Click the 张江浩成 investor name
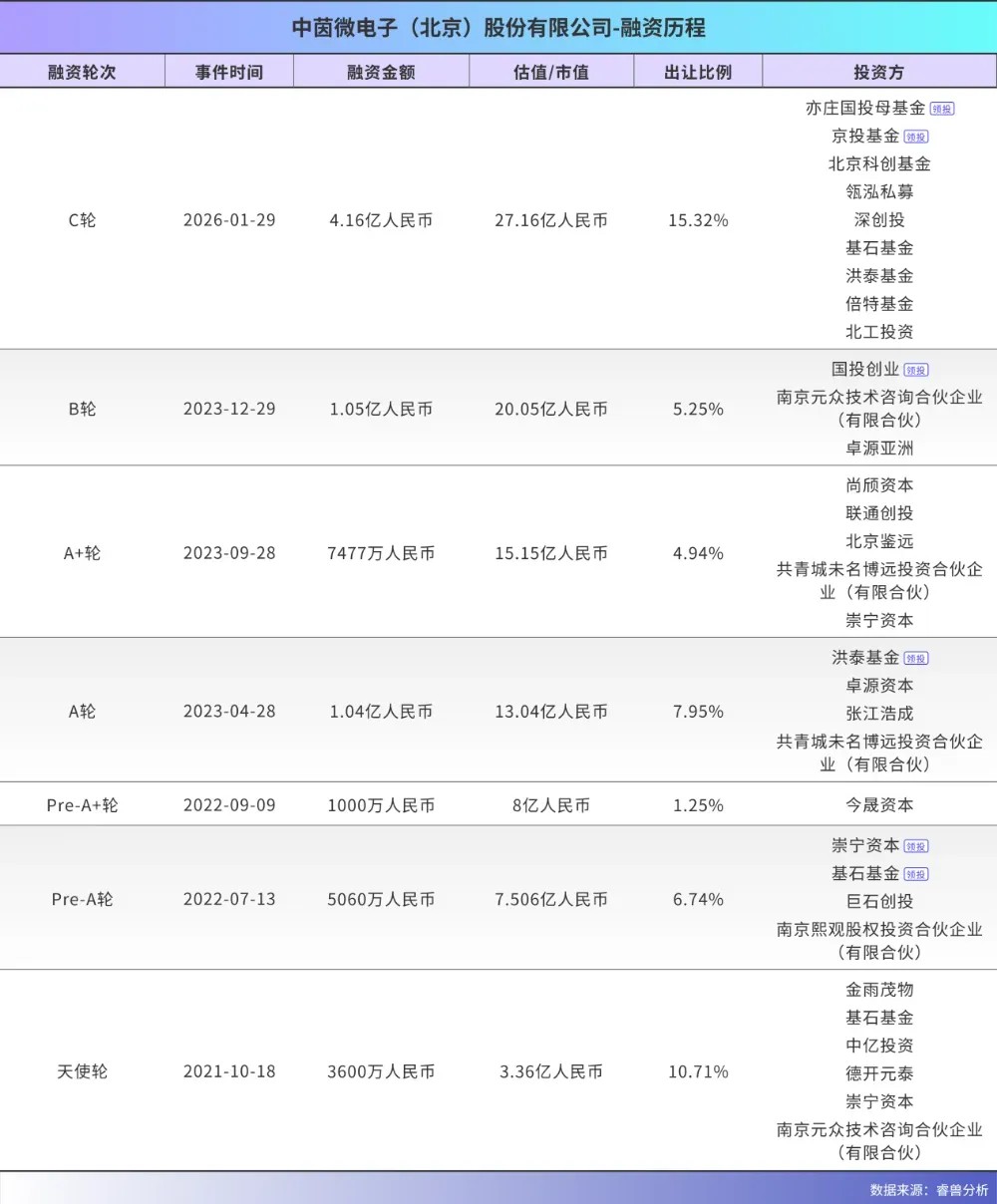Image resolution: width=997 pixels, height=1204 pixels. click(879, 714)
